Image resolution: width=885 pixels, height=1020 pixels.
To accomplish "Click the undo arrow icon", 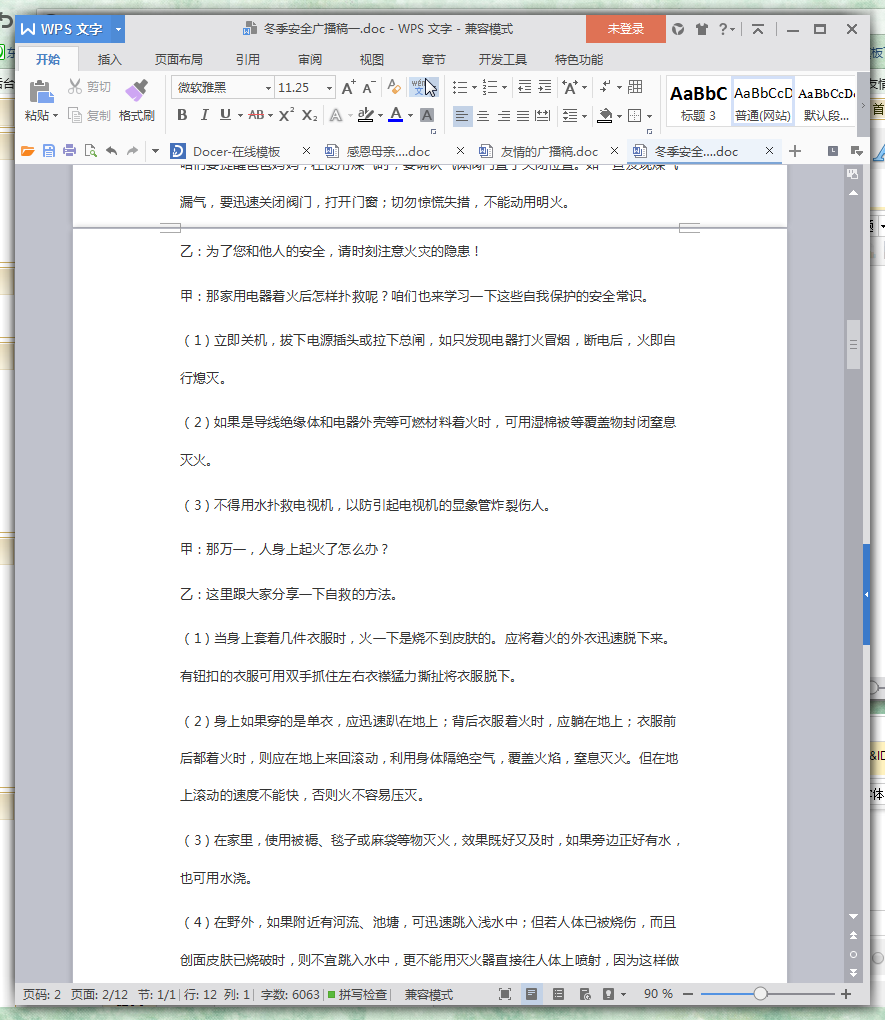I will (x=111, y=152).
